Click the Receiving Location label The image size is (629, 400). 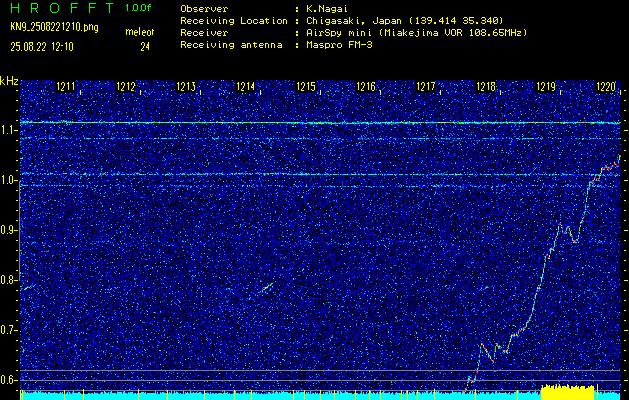click(x=234, y=21)
